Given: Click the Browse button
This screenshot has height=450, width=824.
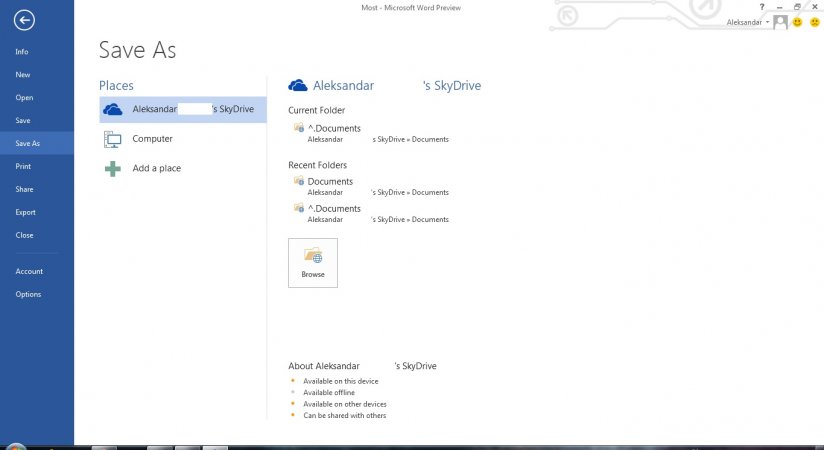Looking at the screenshot, I should tap(313, 263).
